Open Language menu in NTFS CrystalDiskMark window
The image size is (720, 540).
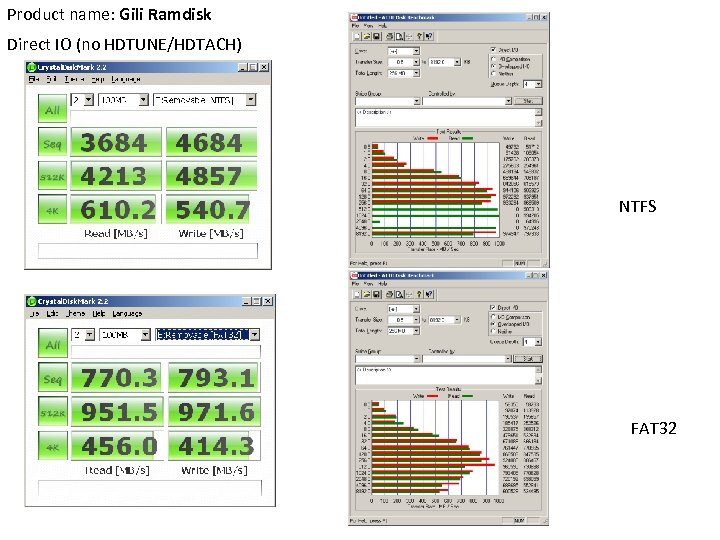point(126,79)
